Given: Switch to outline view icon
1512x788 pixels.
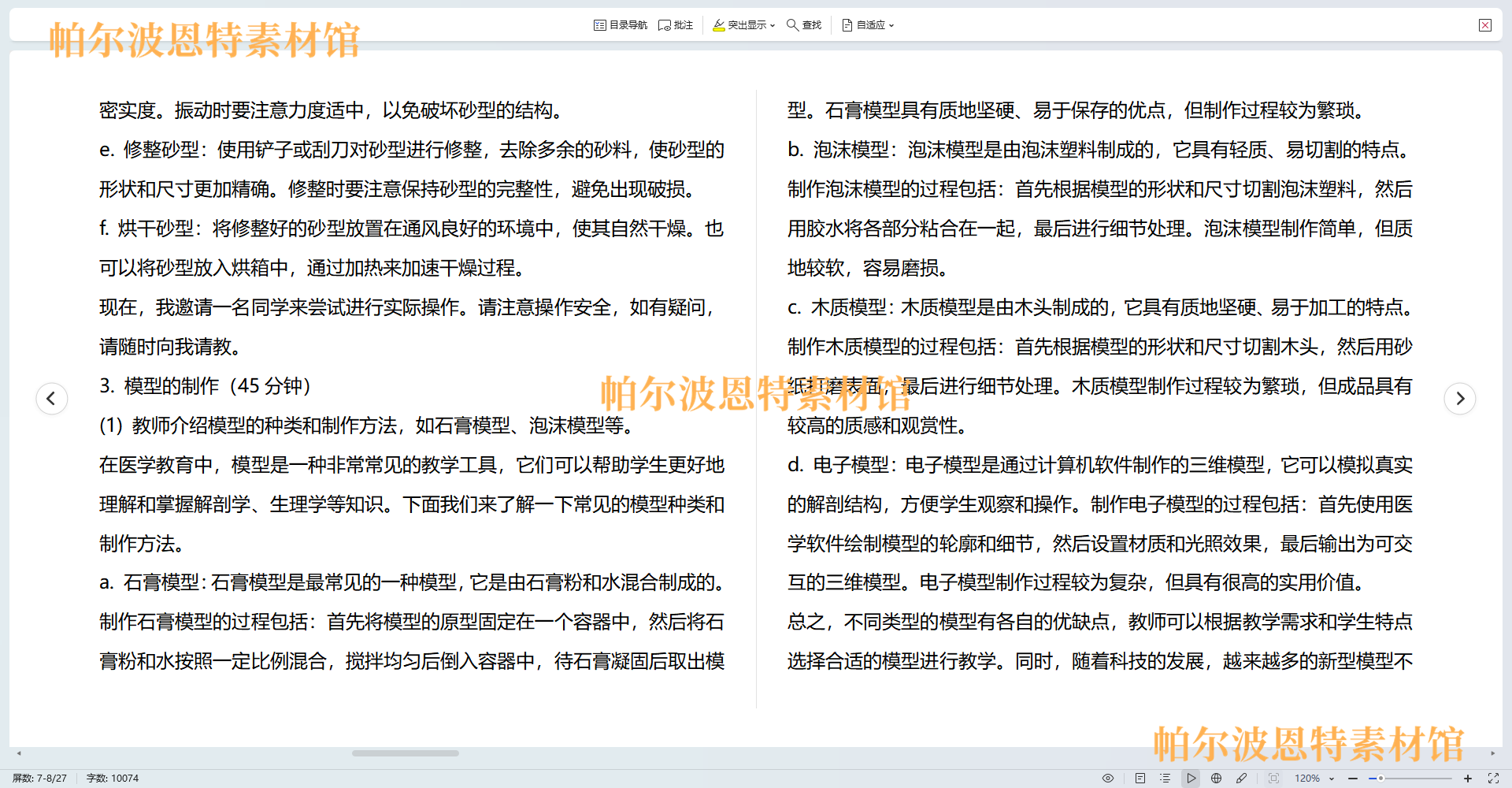Looking at the screenshot, I should pyautogui.click(x=1165, y=778).
